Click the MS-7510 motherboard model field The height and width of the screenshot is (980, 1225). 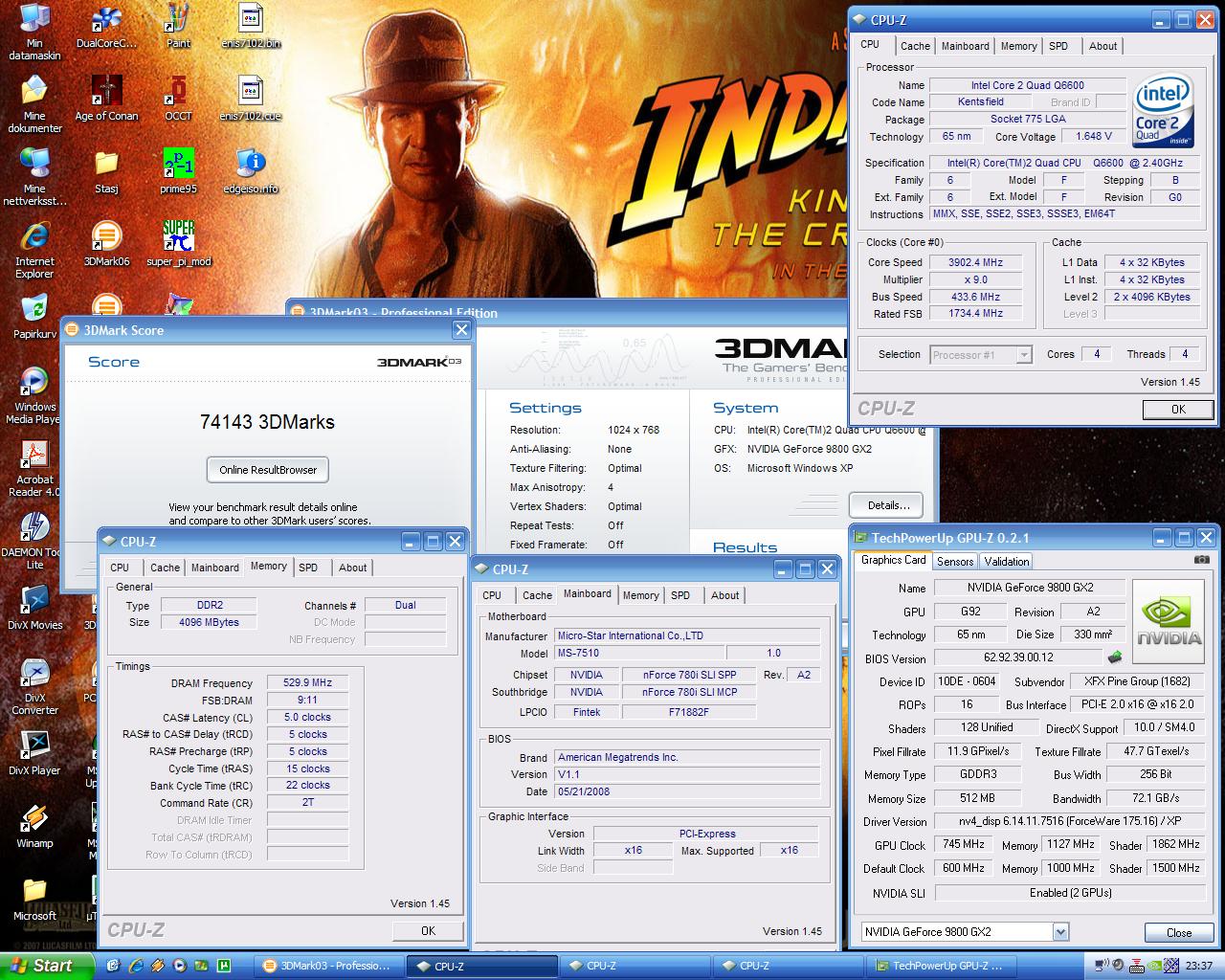coord(639,653)
